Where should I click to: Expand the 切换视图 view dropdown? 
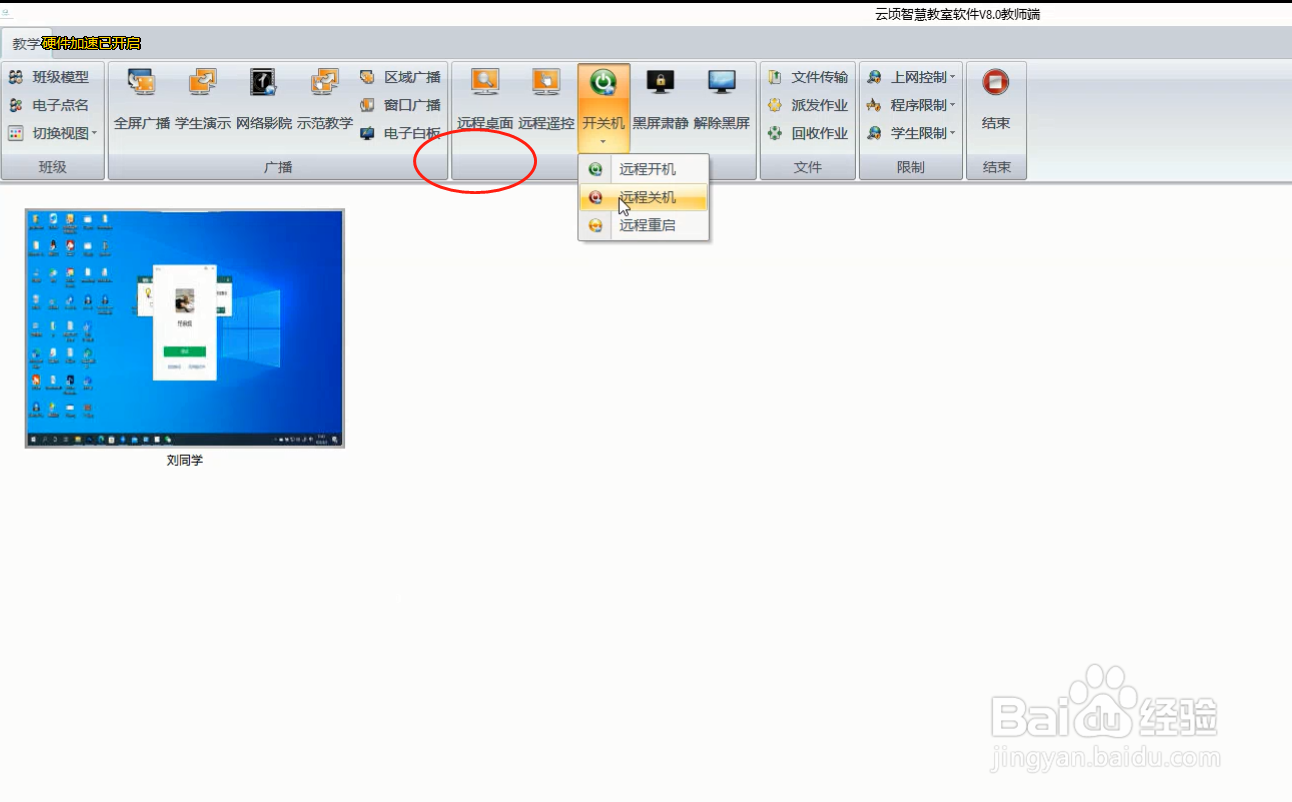pos(52,133)
